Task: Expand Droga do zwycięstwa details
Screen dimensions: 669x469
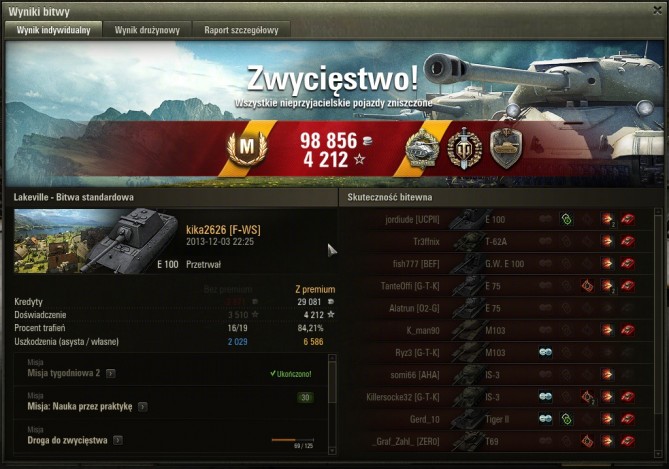Action: (118, 440)
